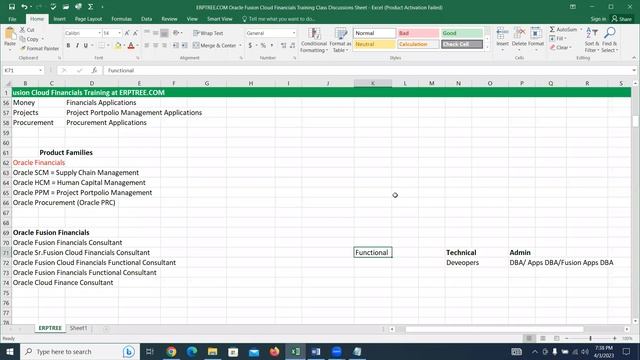This screenshot has width=640, height=360.
Task: Open the number format General dropdown
Action: point(293,33)
